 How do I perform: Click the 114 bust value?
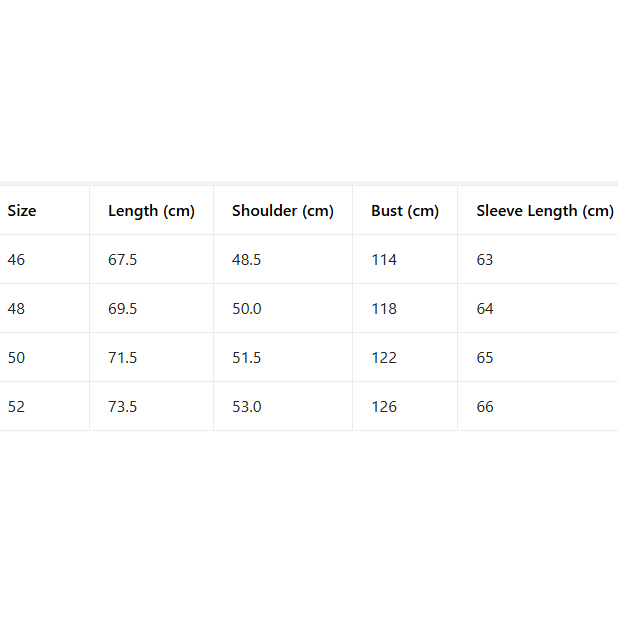tap(384, 260)
